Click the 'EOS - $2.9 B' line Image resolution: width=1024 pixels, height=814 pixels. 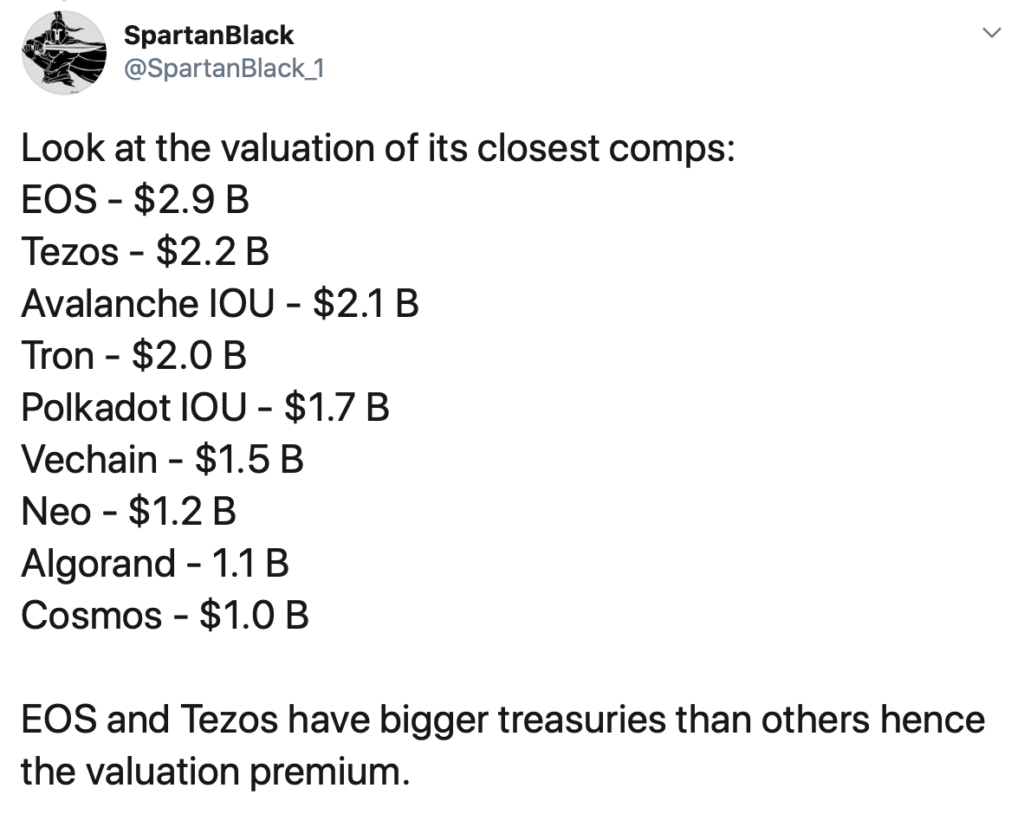(135, 201)
